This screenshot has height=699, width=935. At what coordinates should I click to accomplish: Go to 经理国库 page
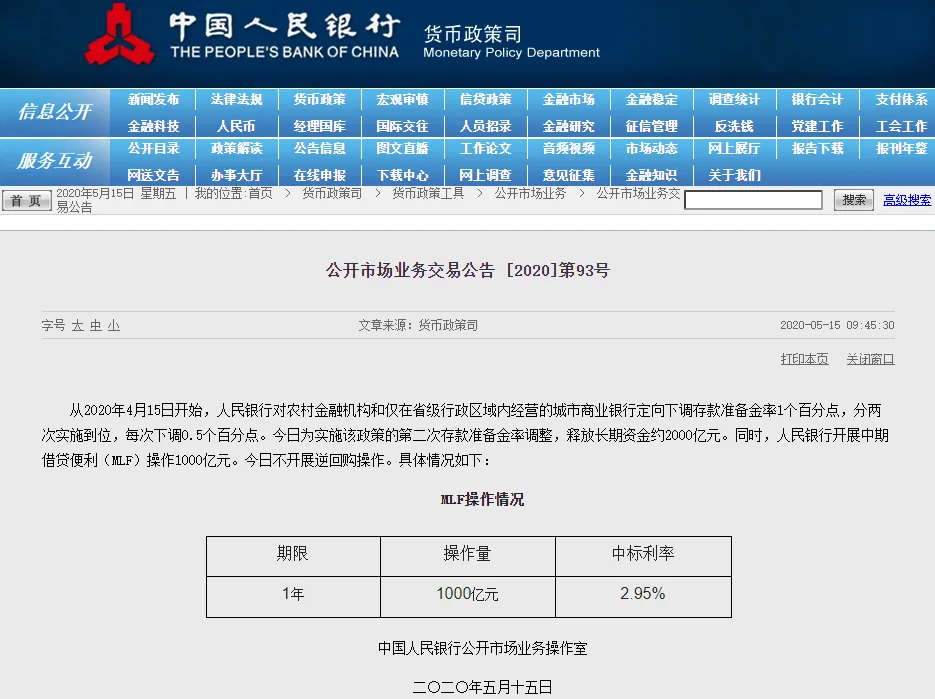(320, 126)
